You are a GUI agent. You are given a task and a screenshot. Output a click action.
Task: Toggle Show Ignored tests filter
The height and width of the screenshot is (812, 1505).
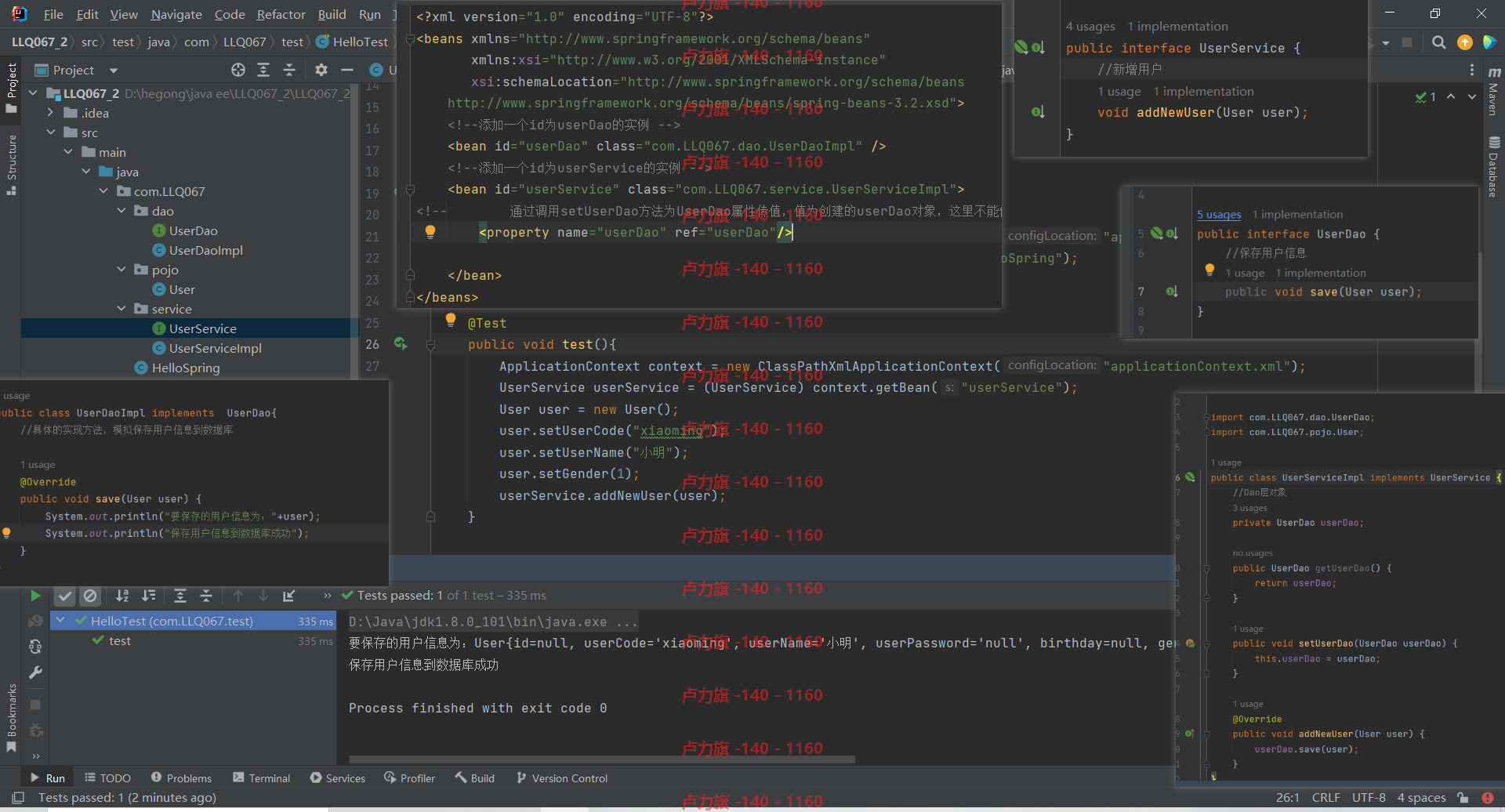(x=91, y=596)
